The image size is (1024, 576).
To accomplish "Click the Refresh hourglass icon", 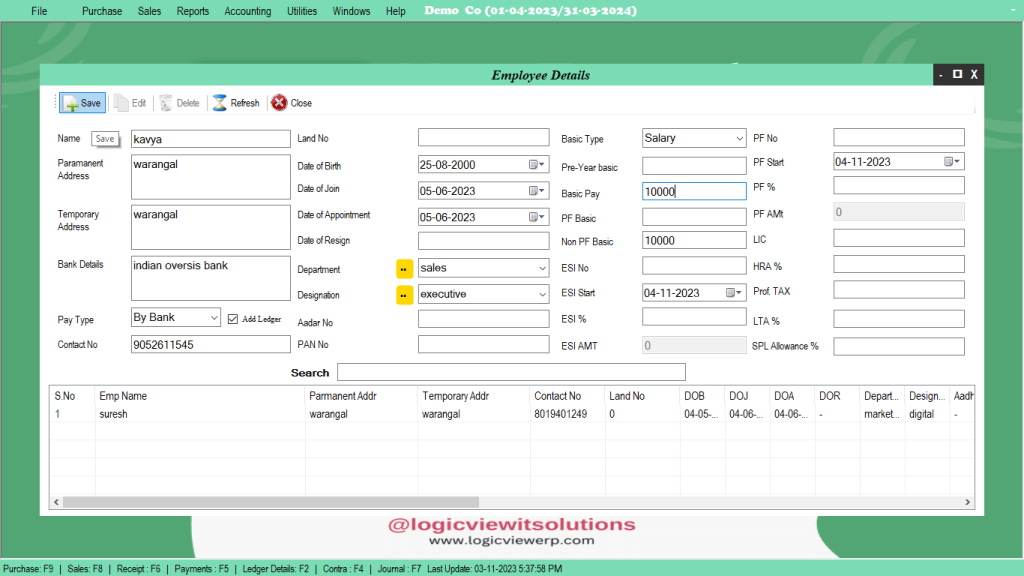I will point(218,102).
